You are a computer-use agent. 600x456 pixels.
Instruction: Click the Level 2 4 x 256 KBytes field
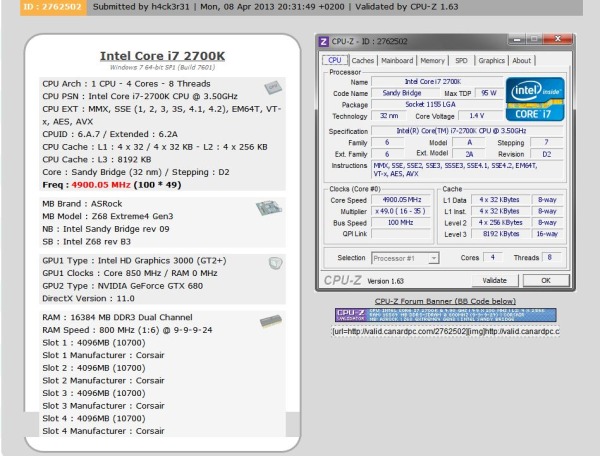click(501, 222)
